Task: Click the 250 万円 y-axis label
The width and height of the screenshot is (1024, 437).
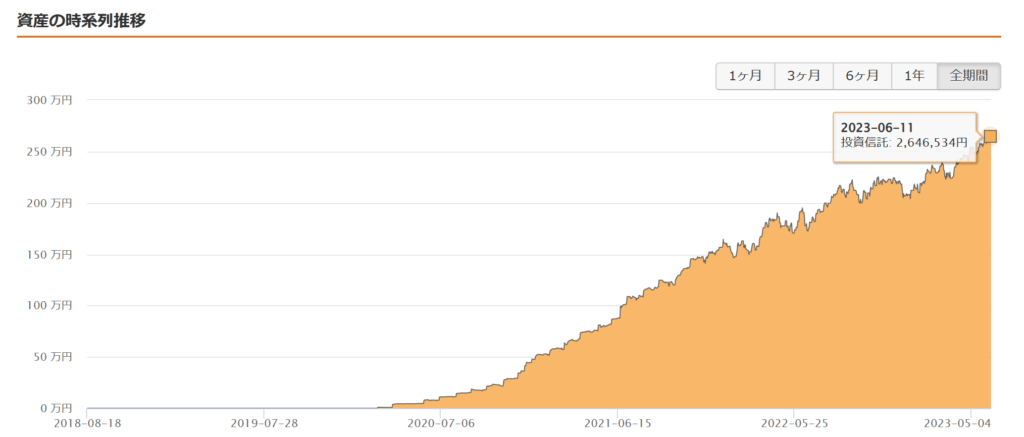Action: pyautogui.click(x=52, y=152)
